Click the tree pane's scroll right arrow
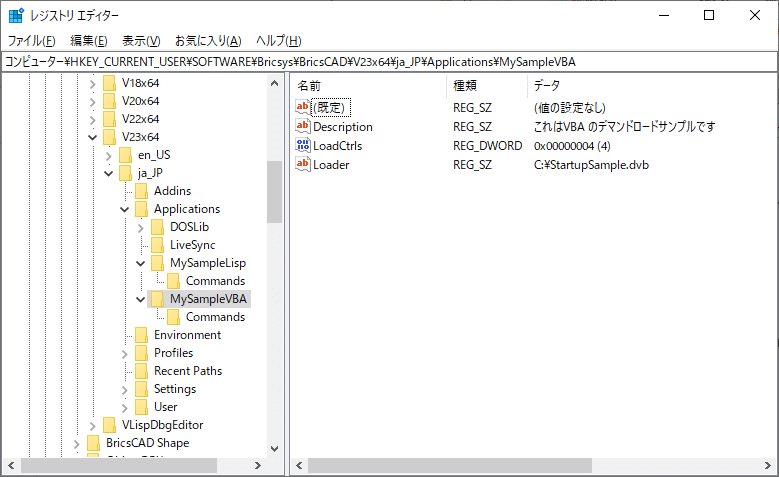The height and width of the screenshot is (477, 779). pyautogui.click(x=257, y=466)
